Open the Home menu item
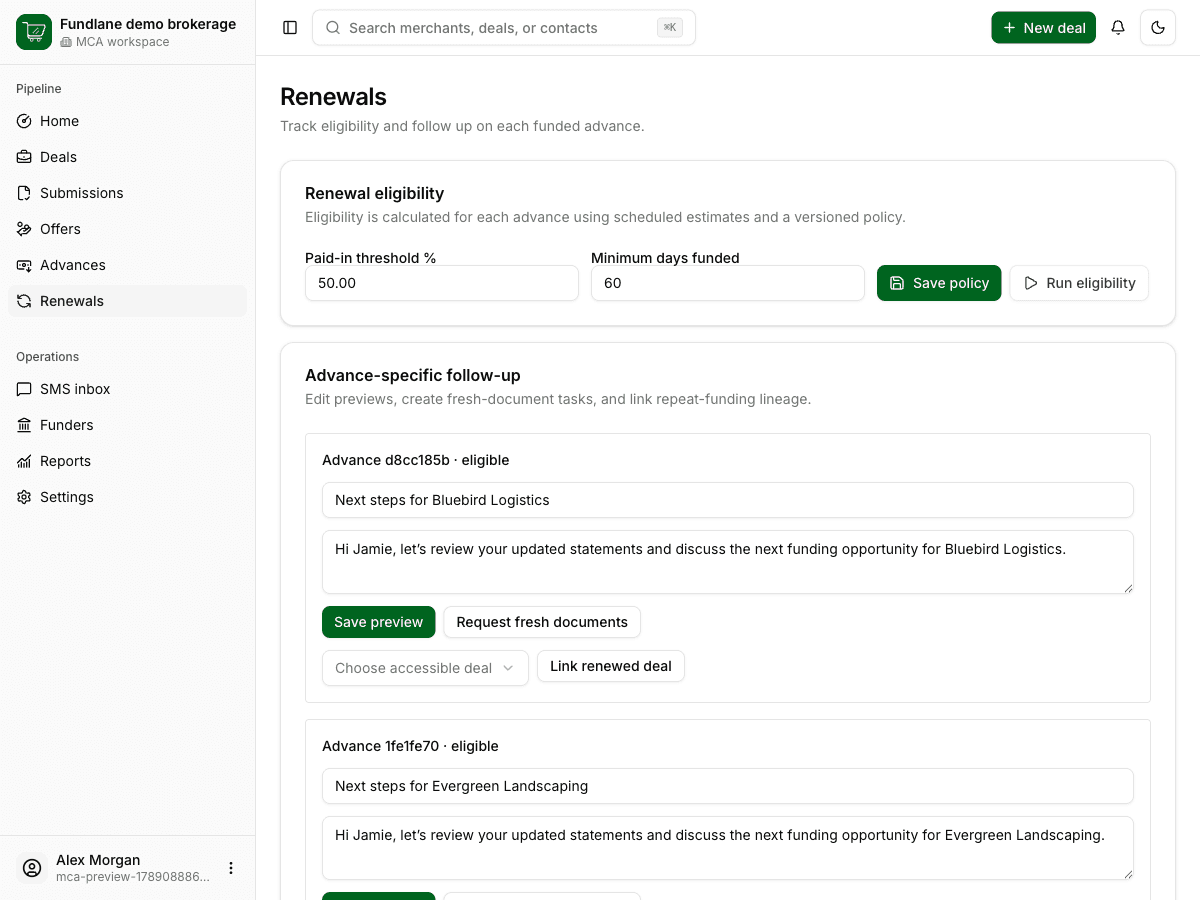 [x=127, y=121]
